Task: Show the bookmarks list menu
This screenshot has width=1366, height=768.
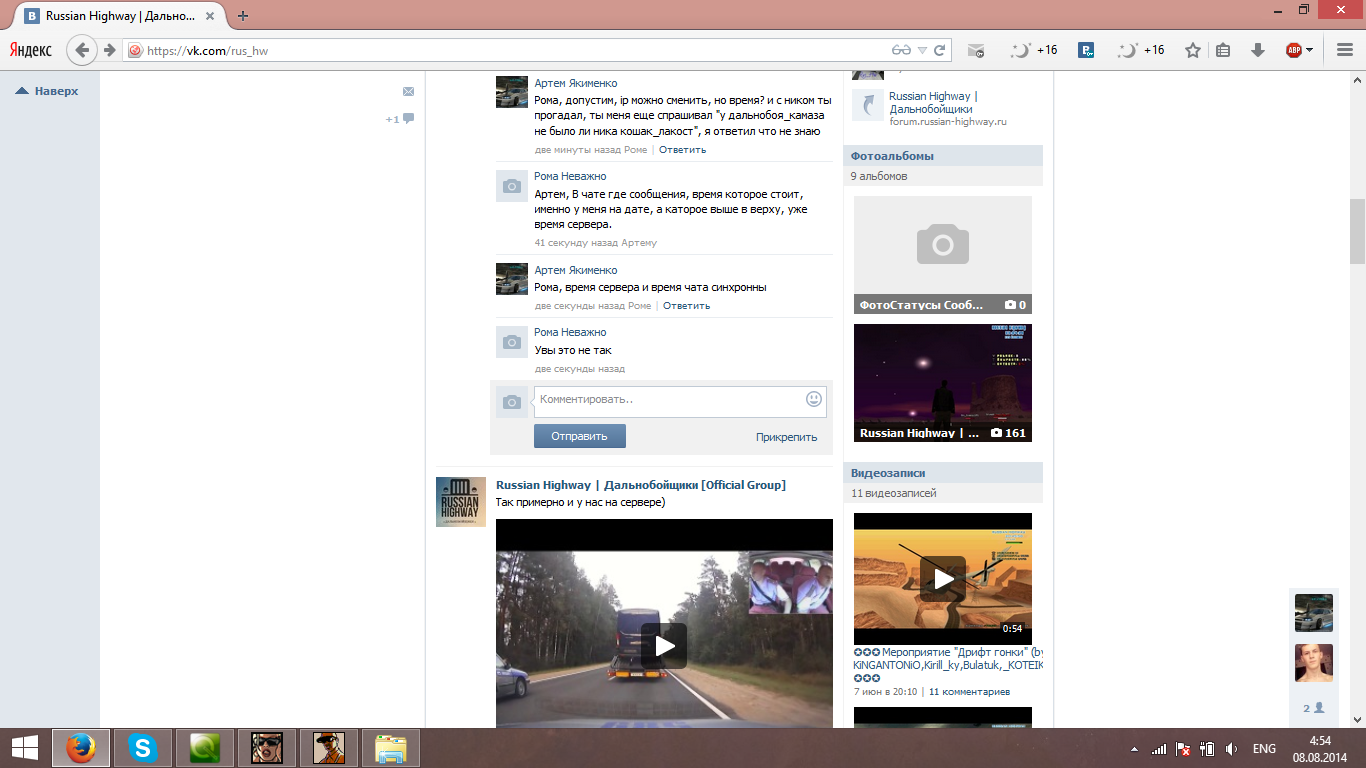Action: tap(1222, 50)
